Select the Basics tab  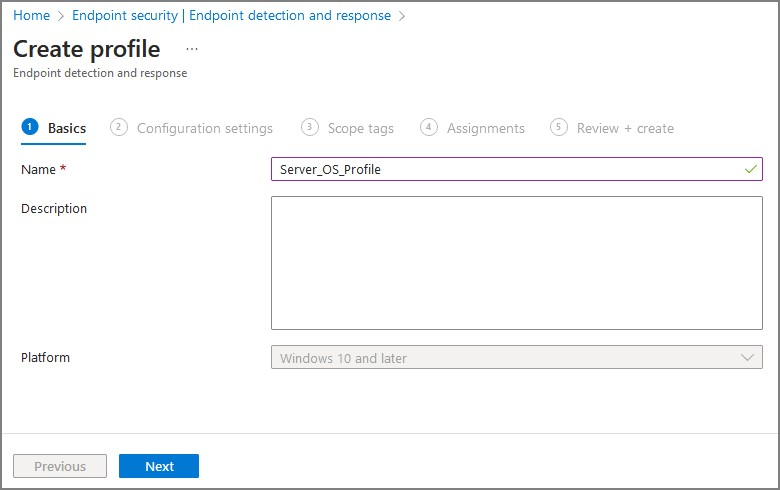tap(54, 128)
